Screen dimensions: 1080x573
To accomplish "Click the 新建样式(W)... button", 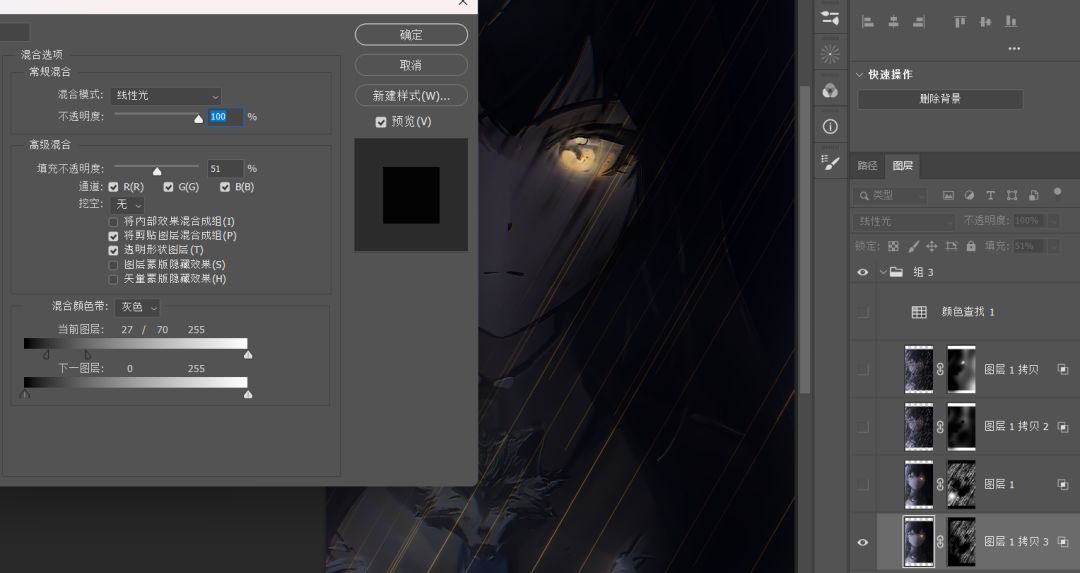I will tap(411, 96).
